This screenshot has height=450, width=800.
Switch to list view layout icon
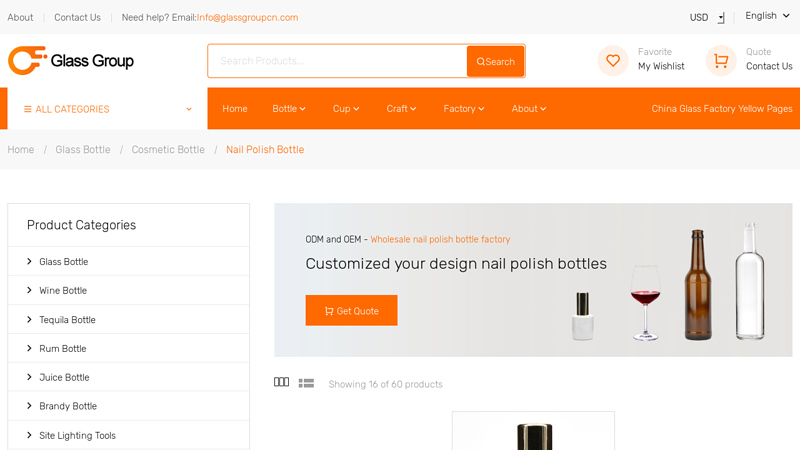click(306, 383)
